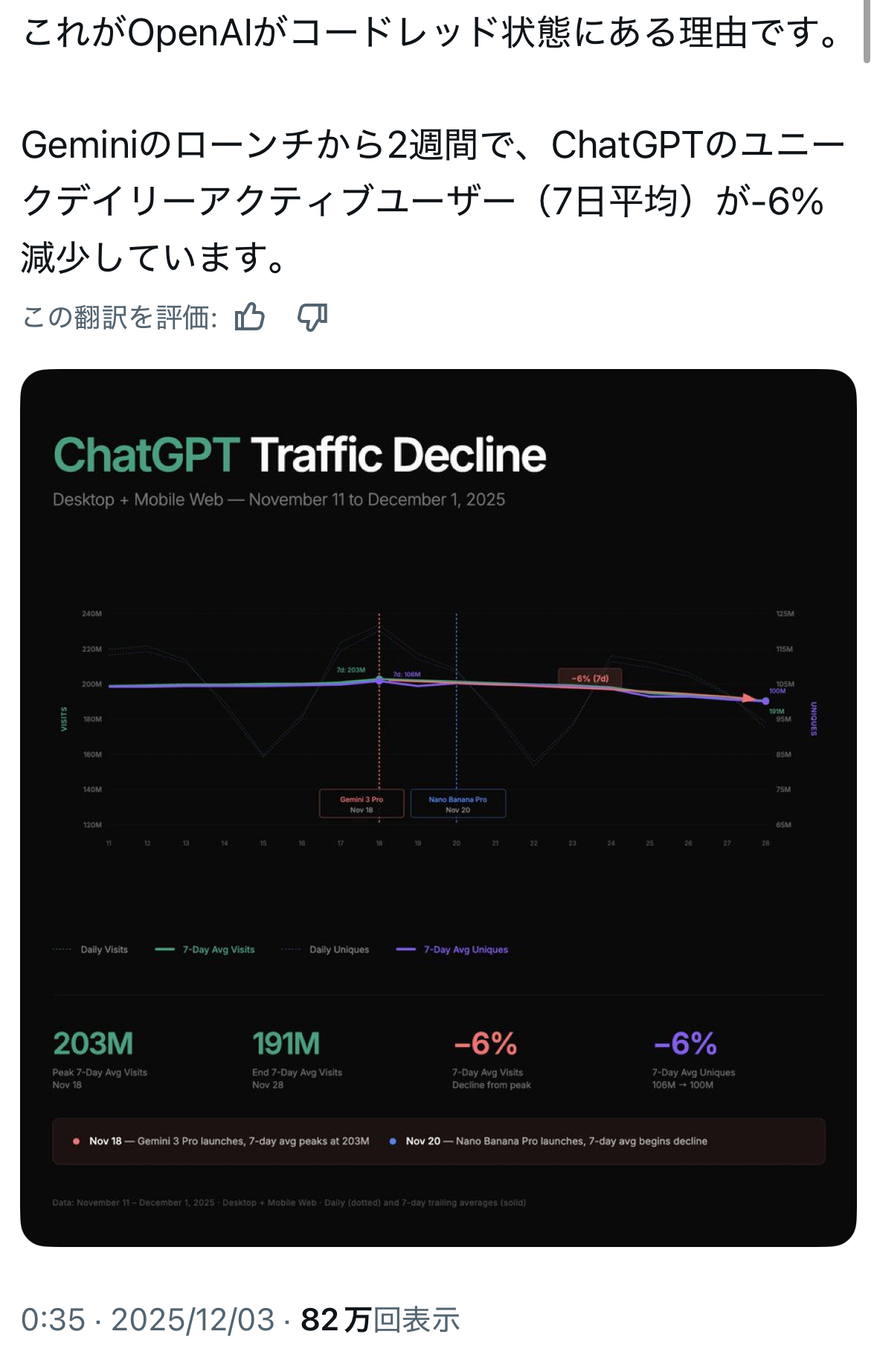Click the vertical scrollbar at the top right

click(x=867, y=31)
